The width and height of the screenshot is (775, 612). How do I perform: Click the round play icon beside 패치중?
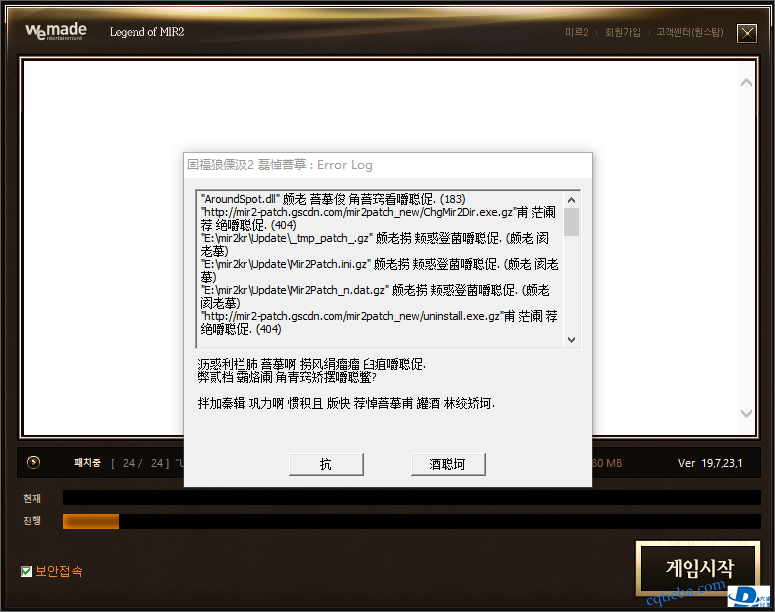tap(34, 463)
